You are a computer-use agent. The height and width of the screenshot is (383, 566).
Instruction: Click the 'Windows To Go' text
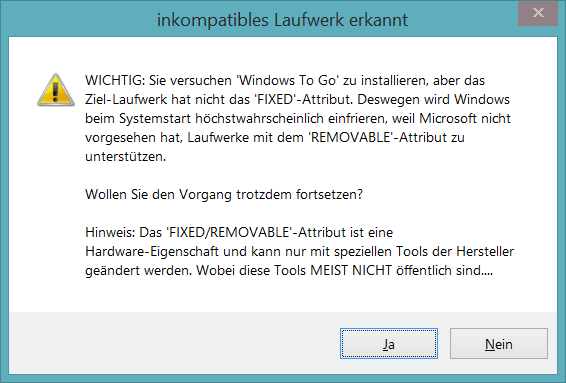(287, 80)
